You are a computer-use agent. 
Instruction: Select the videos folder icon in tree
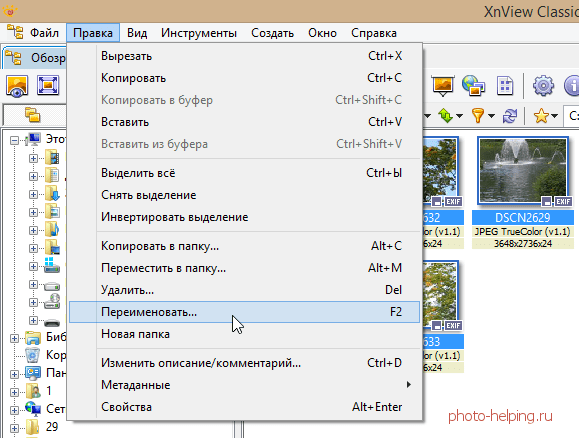52,157
